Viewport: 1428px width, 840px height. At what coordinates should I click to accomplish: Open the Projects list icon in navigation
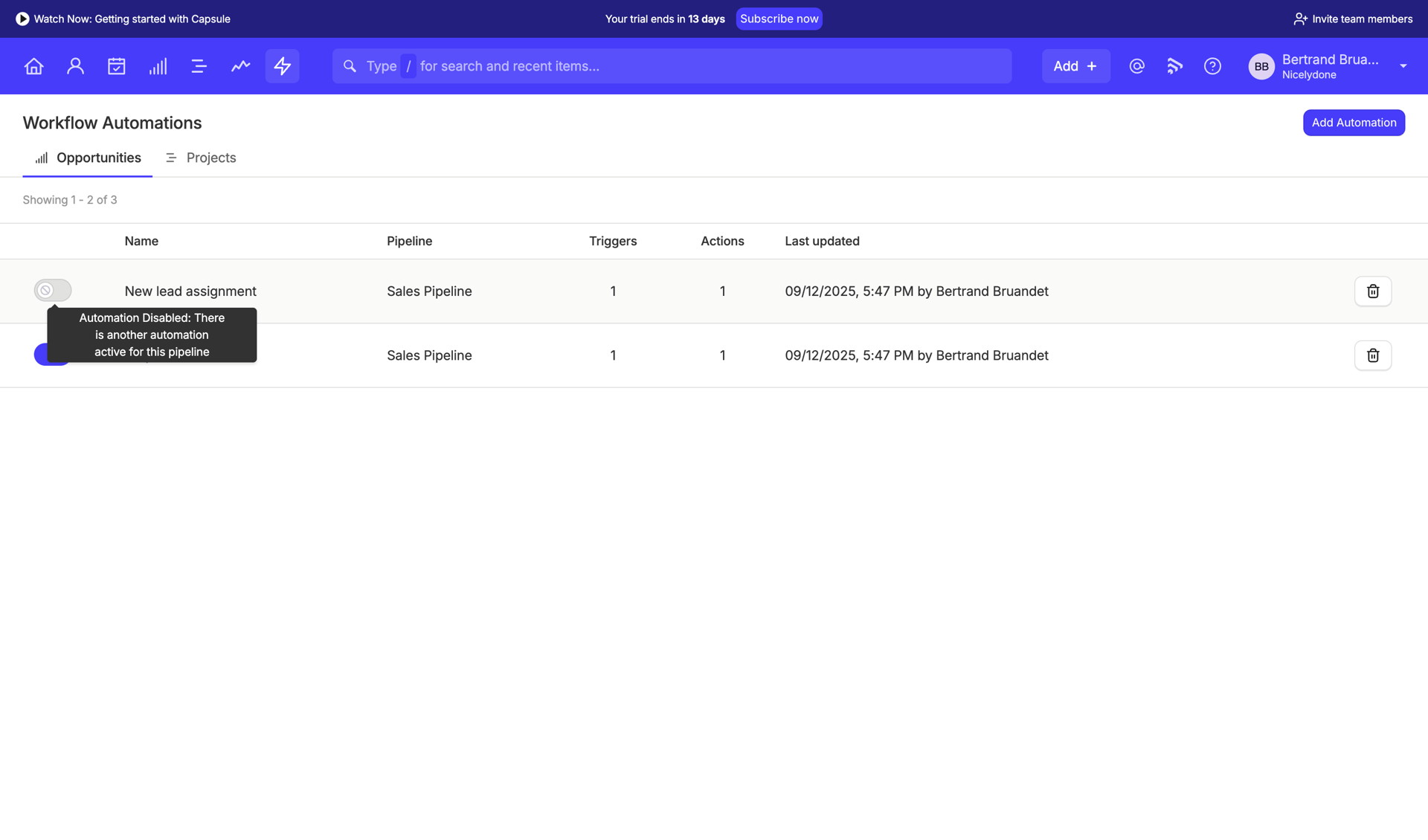click(199, 66)
